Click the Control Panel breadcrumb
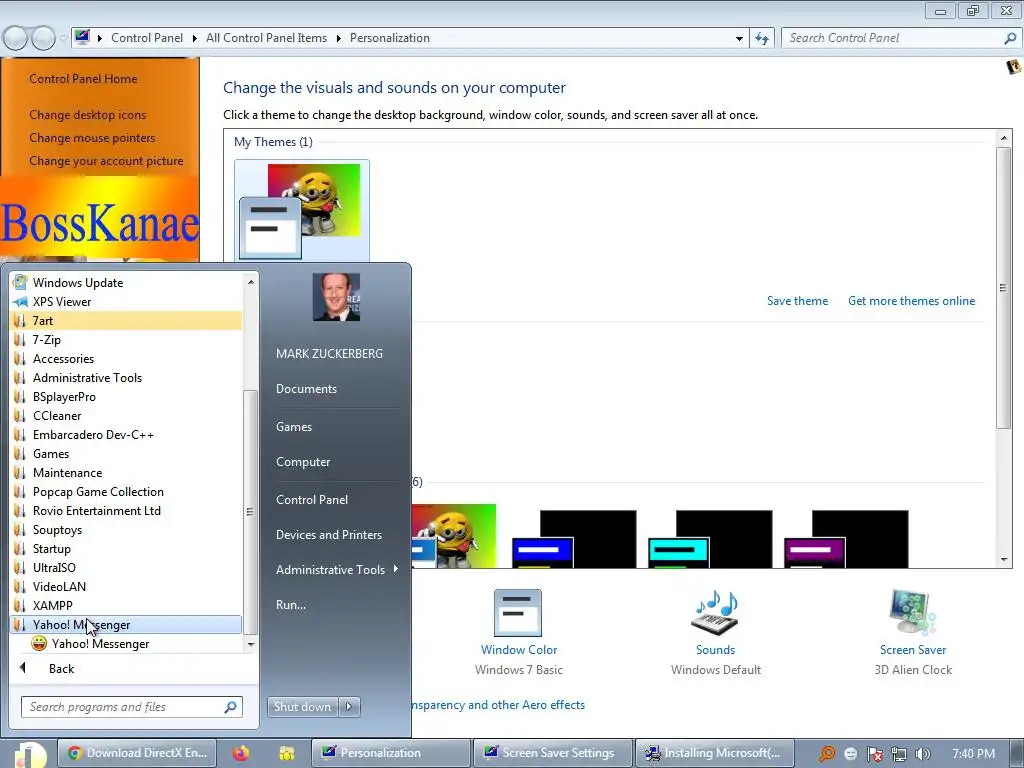Image resolution: width=1024 pixels, height=768 pixels. (x=147, y=38)
